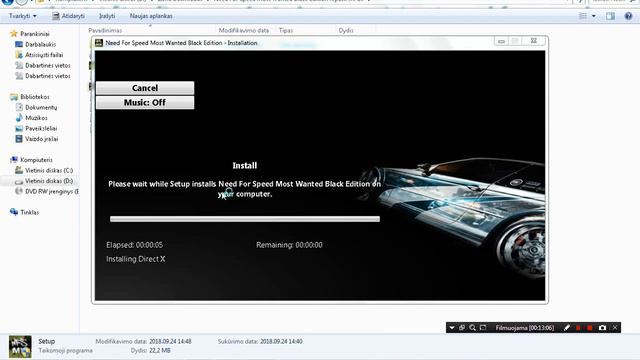640x360 pixels.
Task: Stop recording with red square button
Action: point(590,328)
